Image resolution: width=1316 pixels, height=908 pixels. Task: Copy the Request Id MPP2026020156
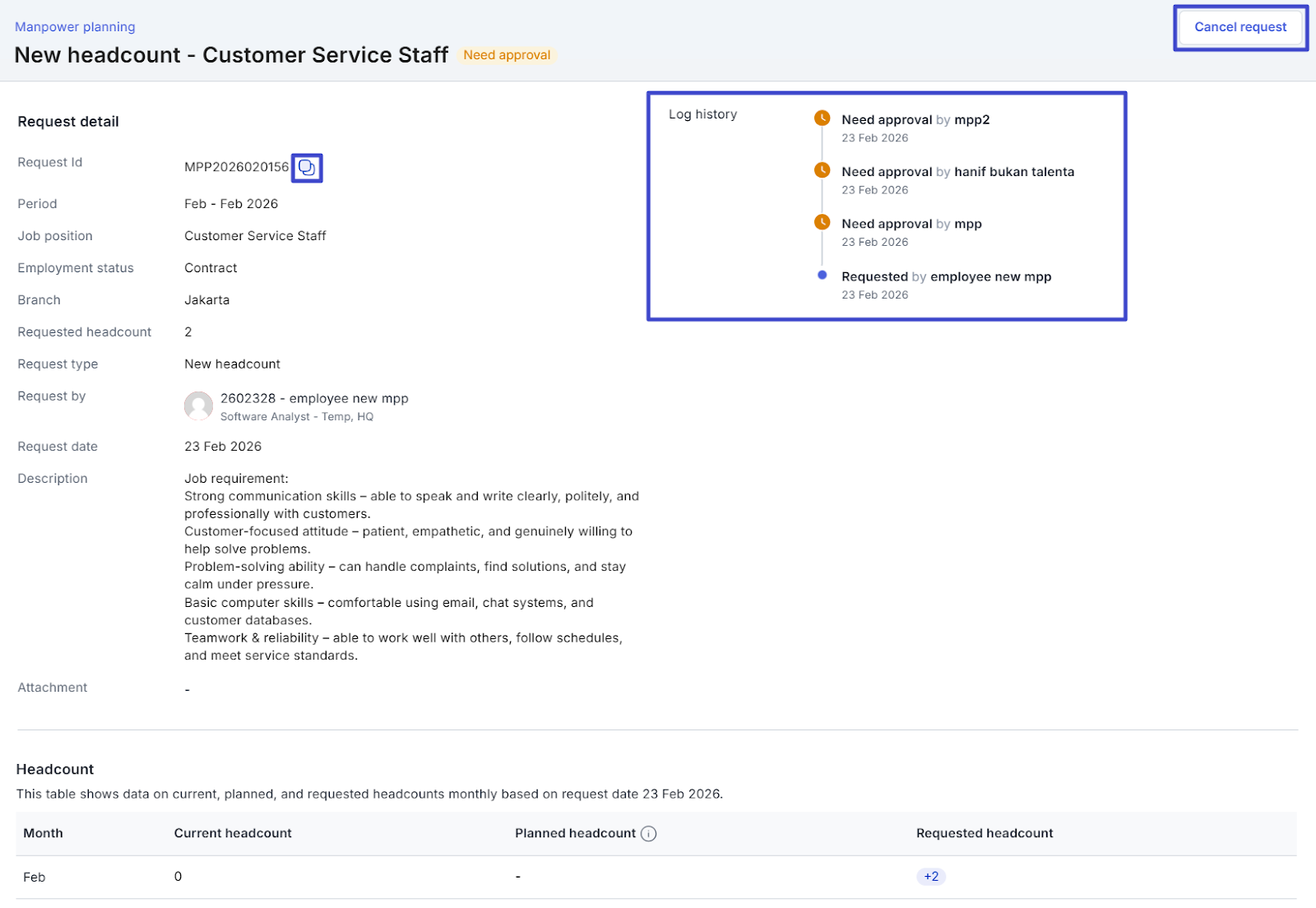(x=307, y=168)
